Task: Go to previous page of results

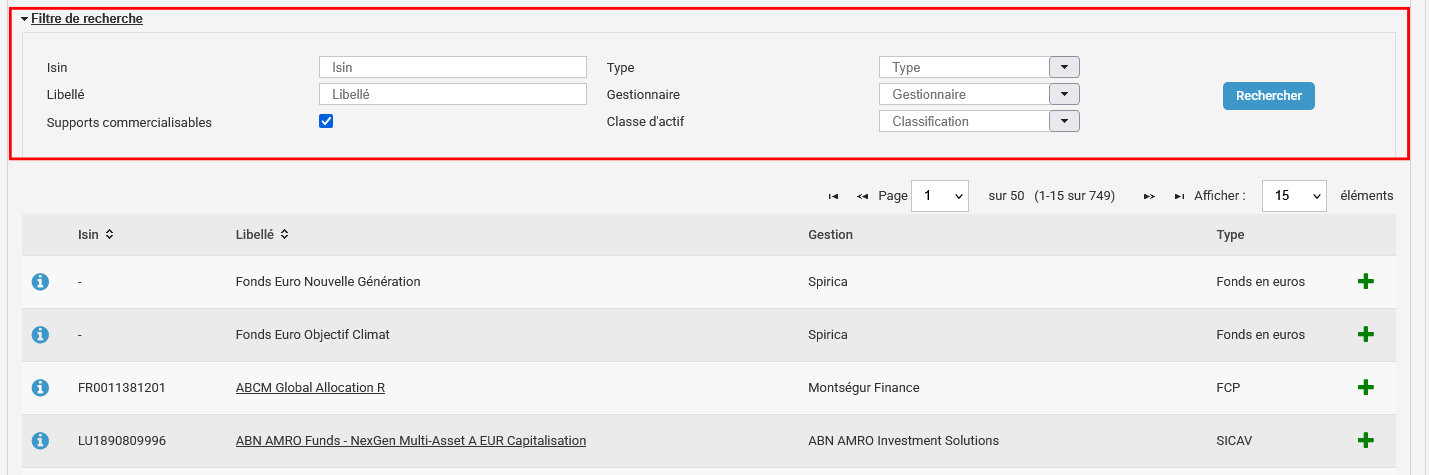Action: click(x=862, y=196)
